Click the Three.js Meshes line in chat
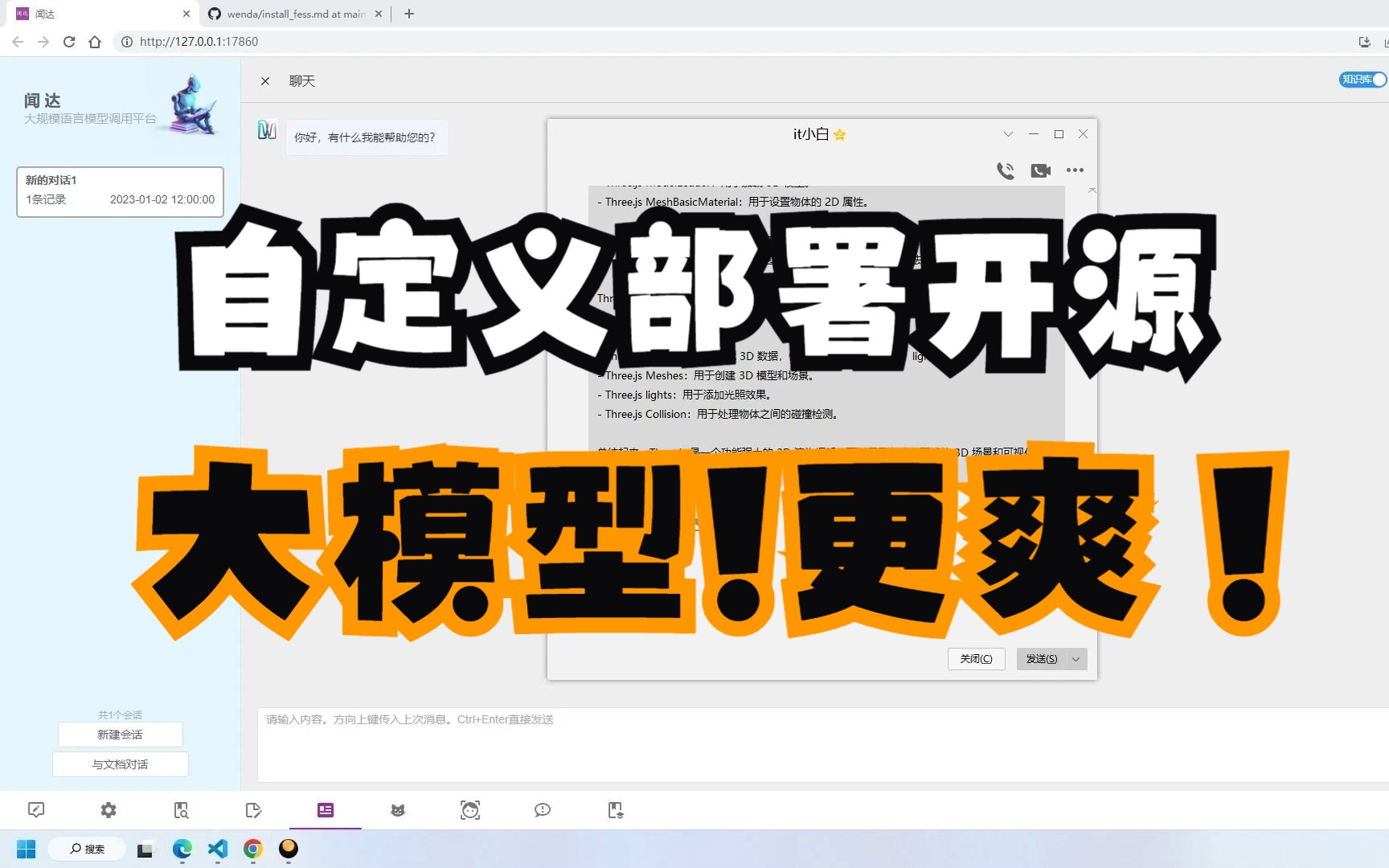The width and height of the screenshot is (1389, 868). point(707,376)
